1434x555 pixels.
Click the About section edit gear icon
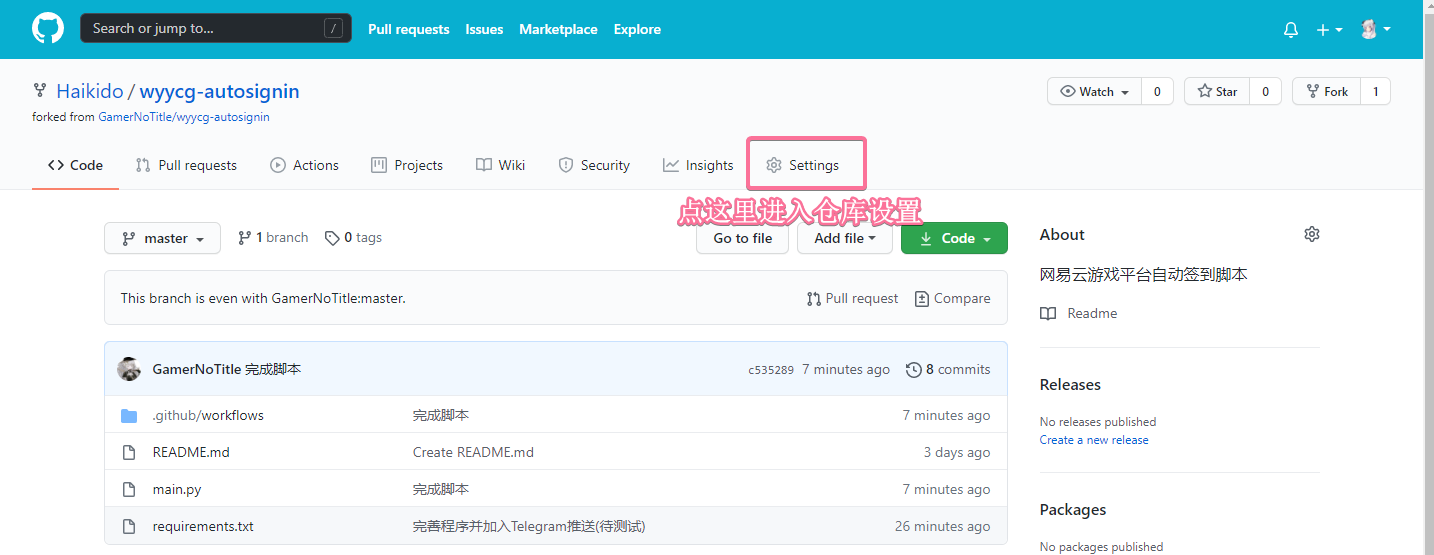1312,234
